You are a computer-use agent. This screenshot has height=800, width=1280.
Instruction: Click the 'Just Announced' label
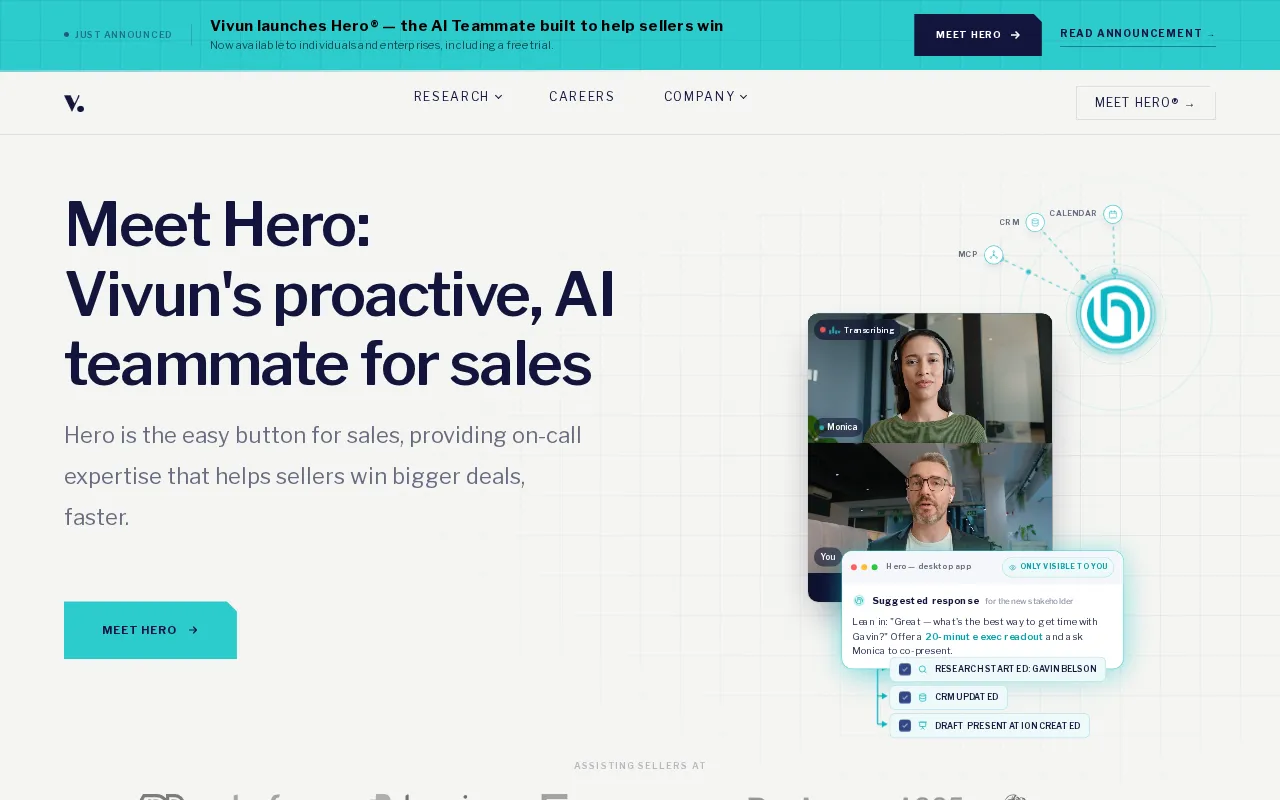123,35
